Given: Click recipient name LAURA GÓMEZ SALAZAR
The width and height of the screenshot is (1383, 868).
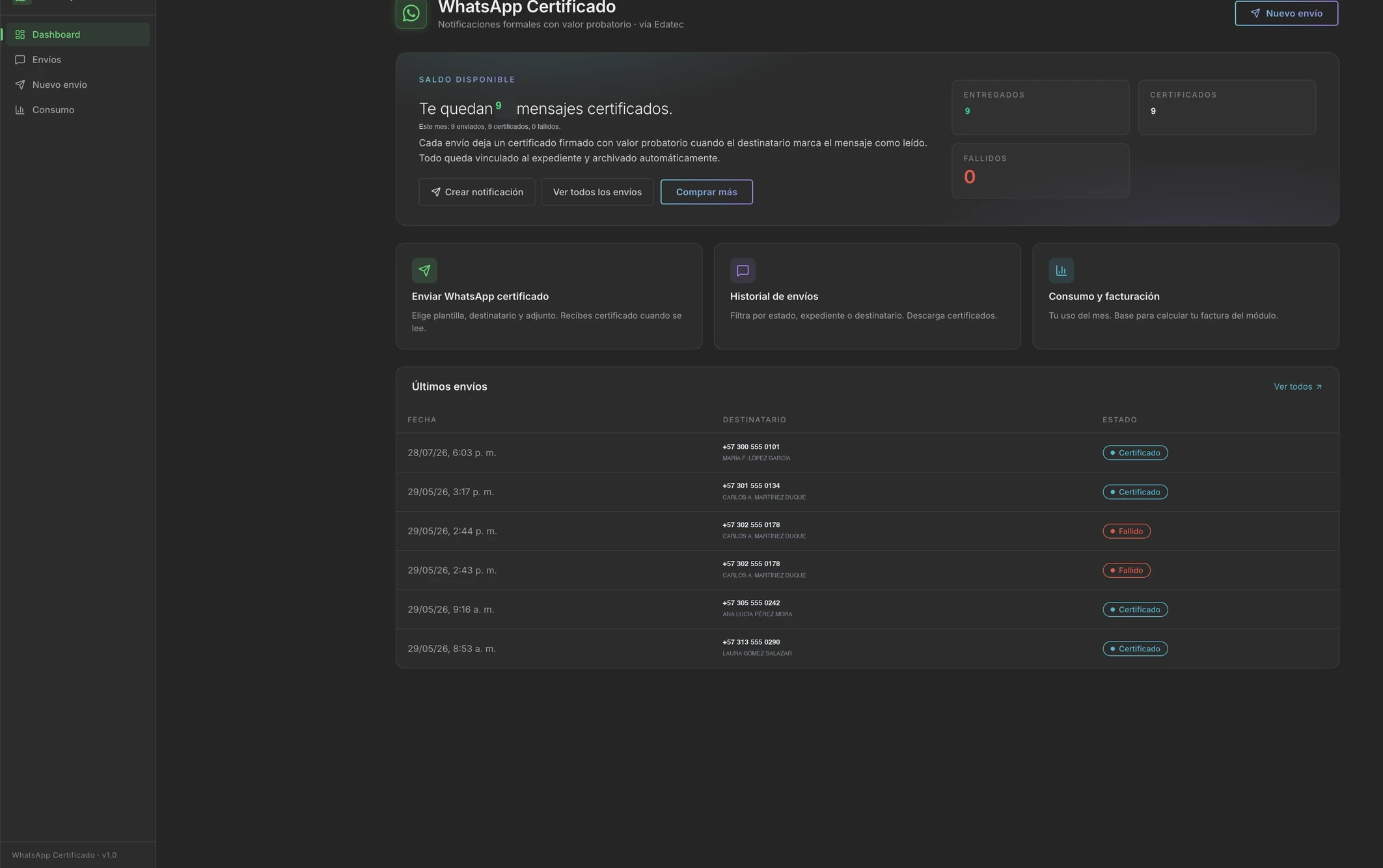Looking at the screenshot, I should coord(757,654).
